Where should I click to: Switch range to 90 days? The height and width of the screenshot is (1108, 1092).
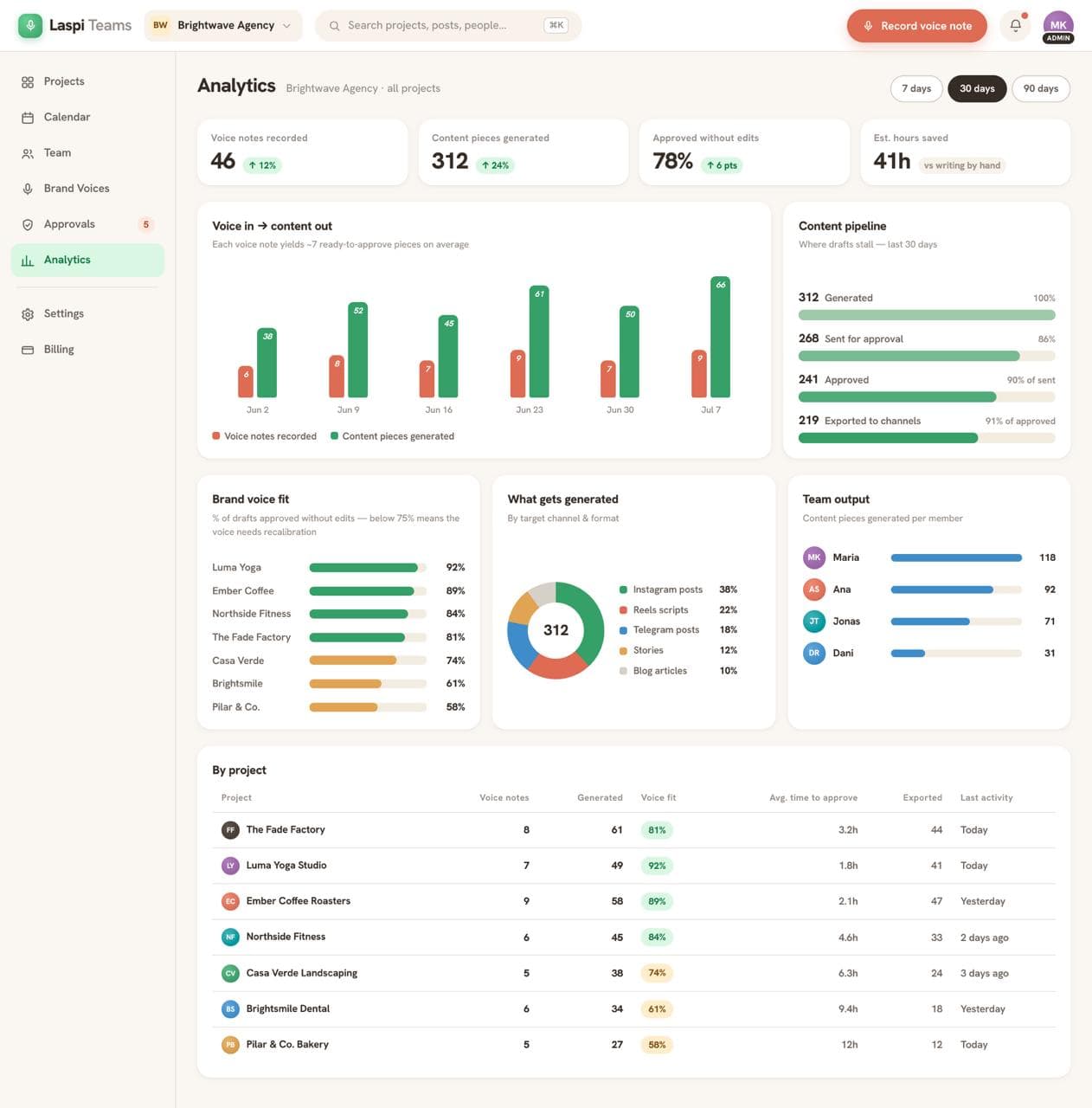coord(1041,88)
